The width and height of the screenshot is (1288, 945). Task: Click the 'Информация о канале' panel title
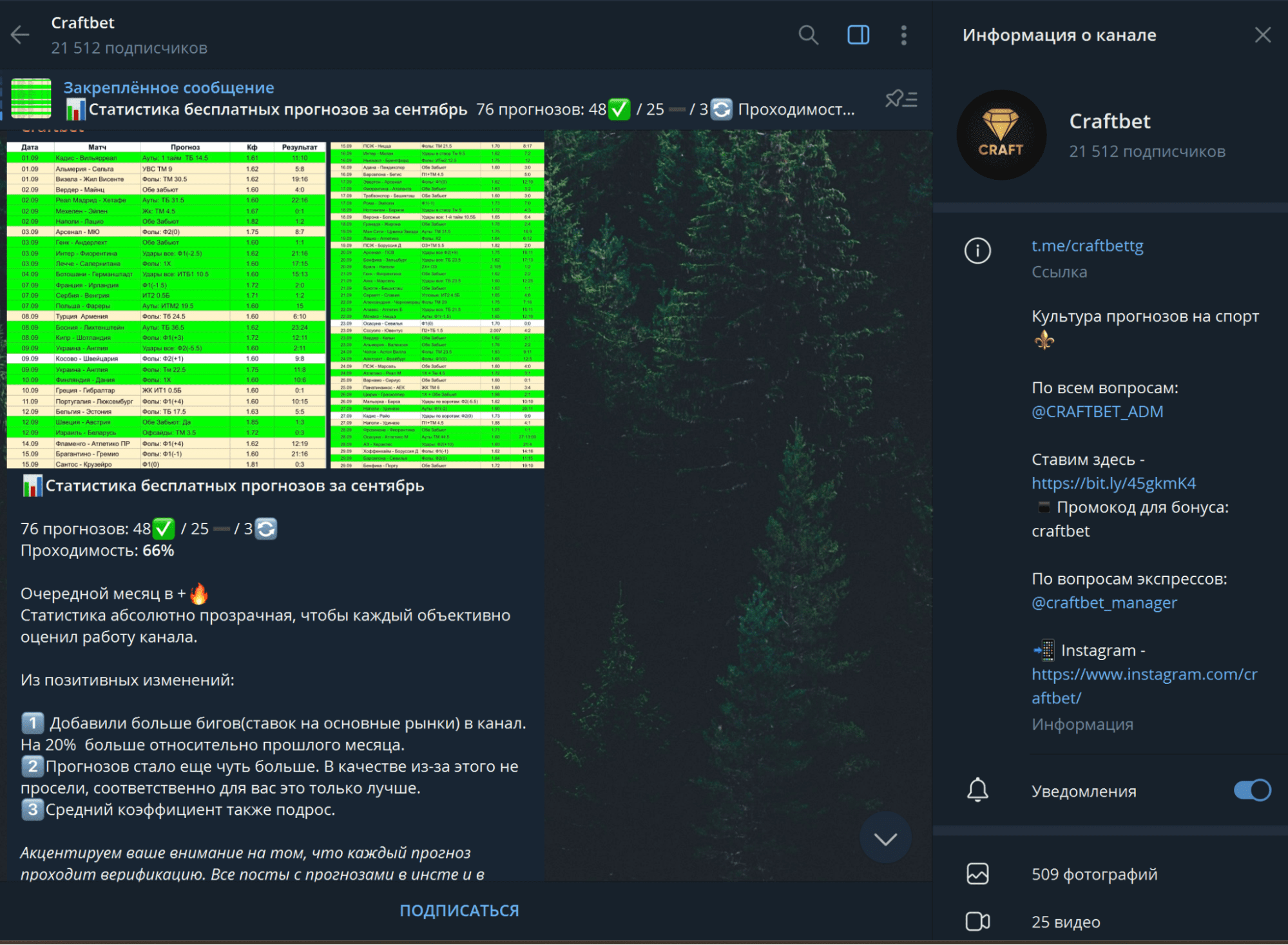(x=1059, y=35)
